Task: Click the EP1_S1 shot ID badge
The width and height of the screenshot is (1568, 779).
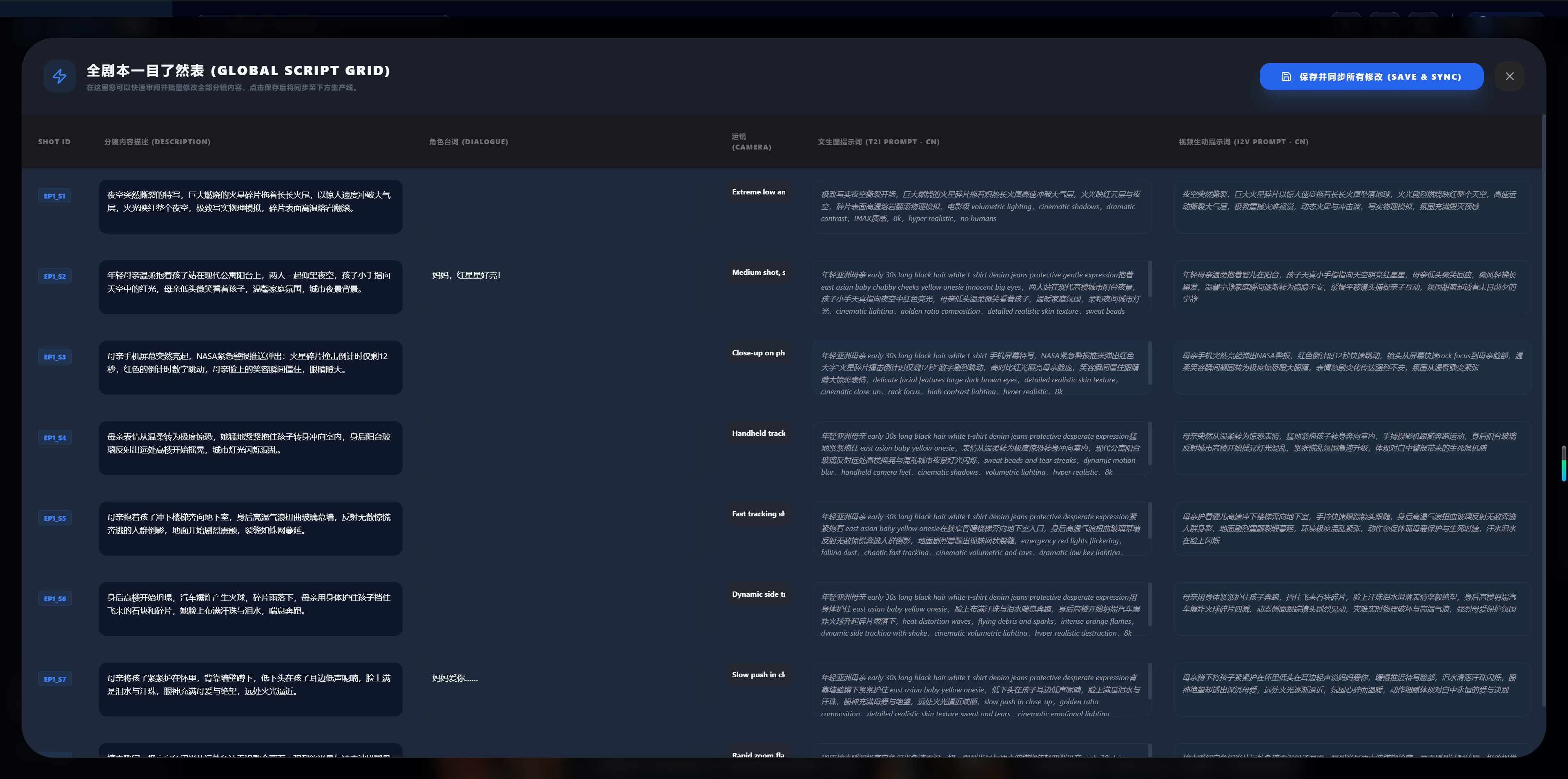Action: coord(54,196)
